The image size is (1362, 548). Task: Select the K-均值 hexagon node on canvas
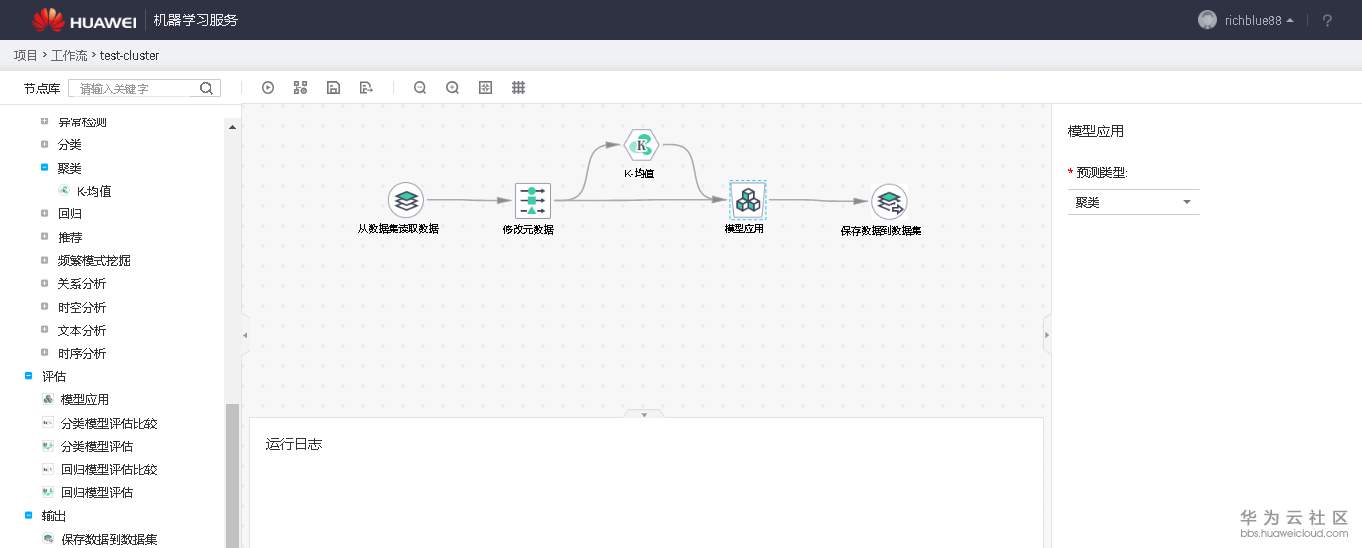point(640,145)
